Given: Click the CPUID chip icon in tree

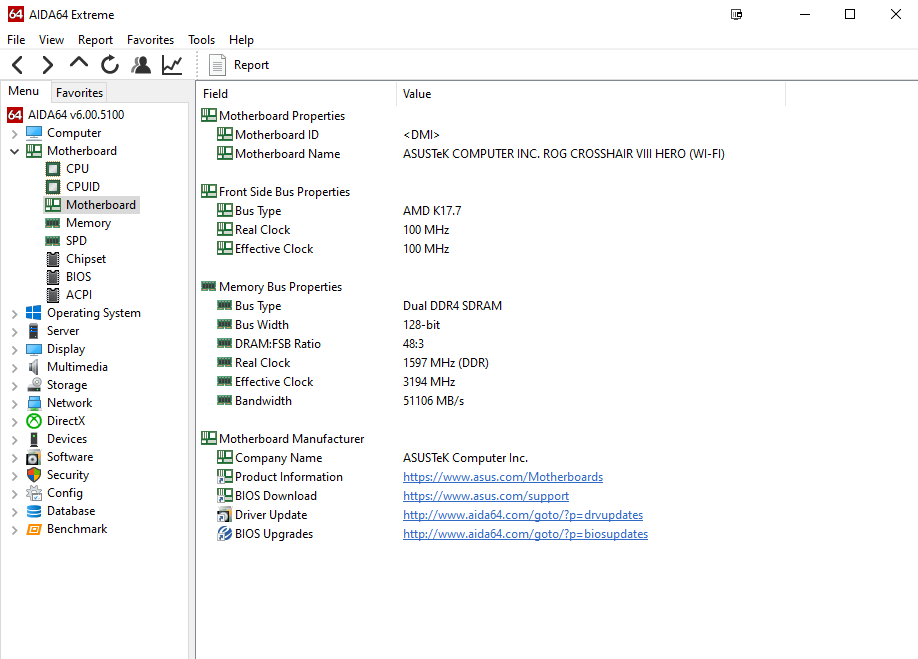Looking at the screenshot, I should click(x=53, y=187).
